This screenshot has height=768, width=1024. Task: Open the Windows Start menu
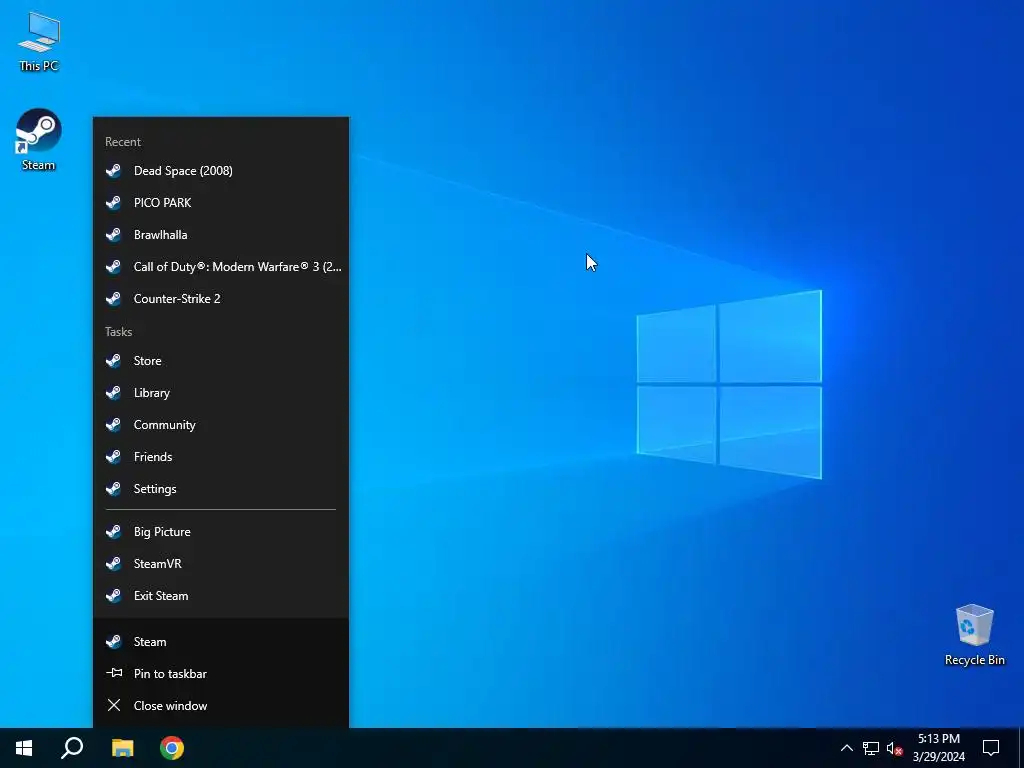click(x=24, y=748)
